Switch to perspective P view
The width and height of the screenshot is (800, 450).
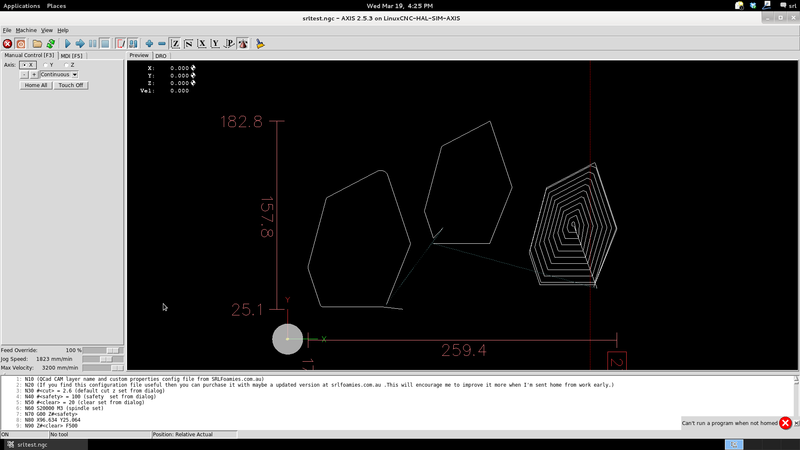[x=229, y=44]
